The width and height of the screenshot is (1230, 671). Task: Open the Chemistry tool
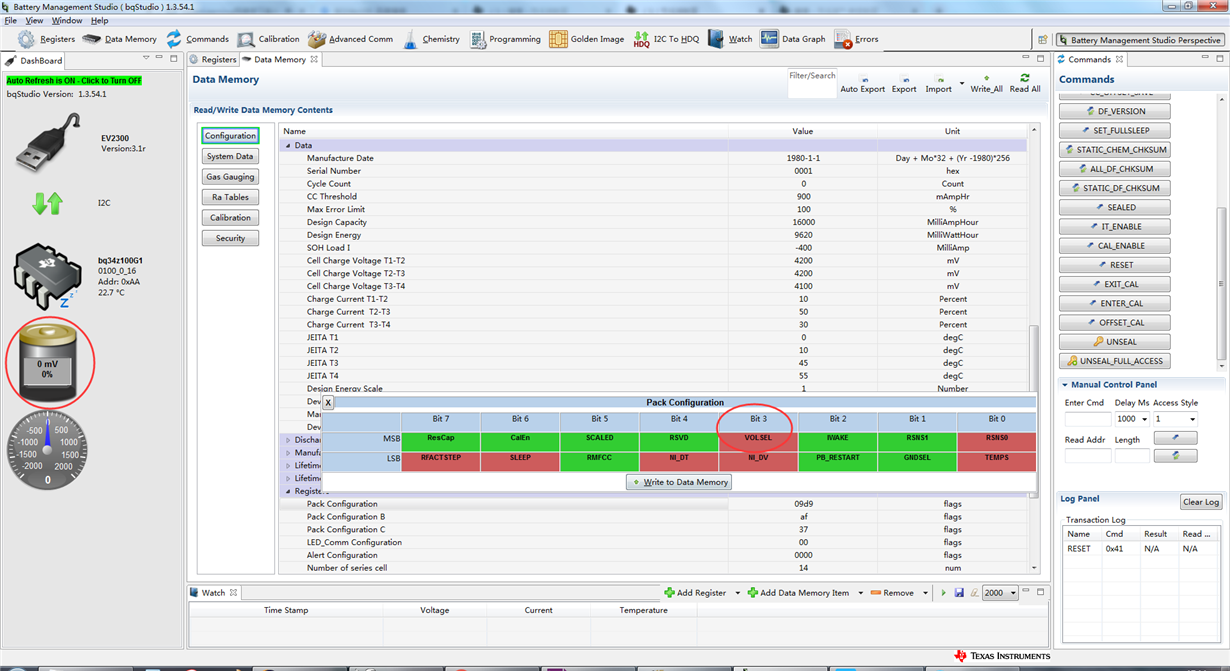[x=431, y=39]
